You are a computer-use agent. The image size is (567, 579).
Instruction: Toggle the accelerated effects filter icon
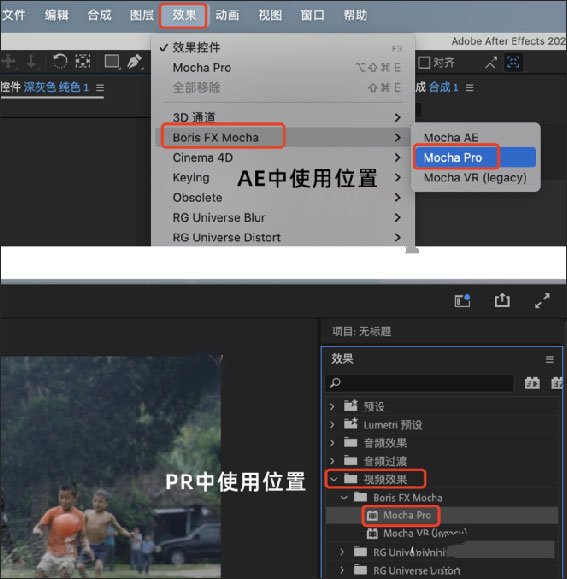pos(532,383)
